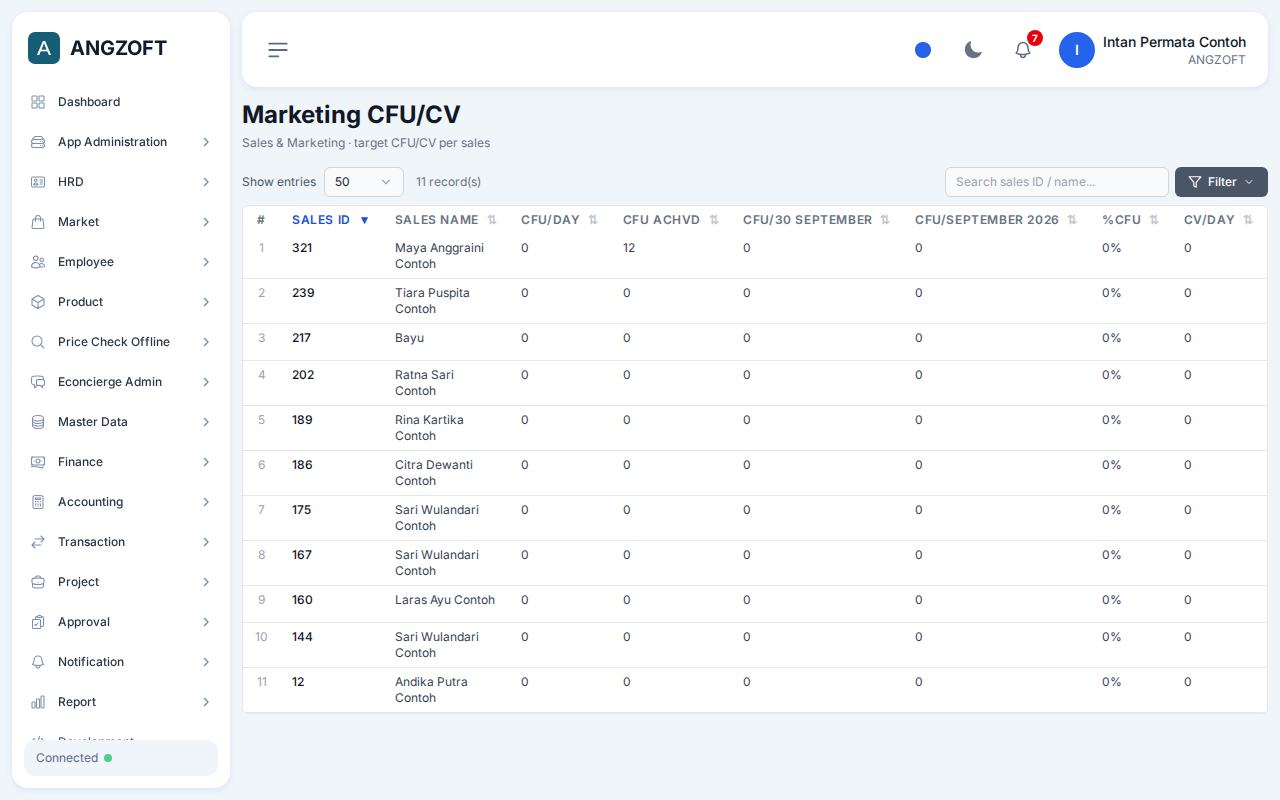Click the 11 record(s) count text

pyautogui.click(x=448, y=182)
